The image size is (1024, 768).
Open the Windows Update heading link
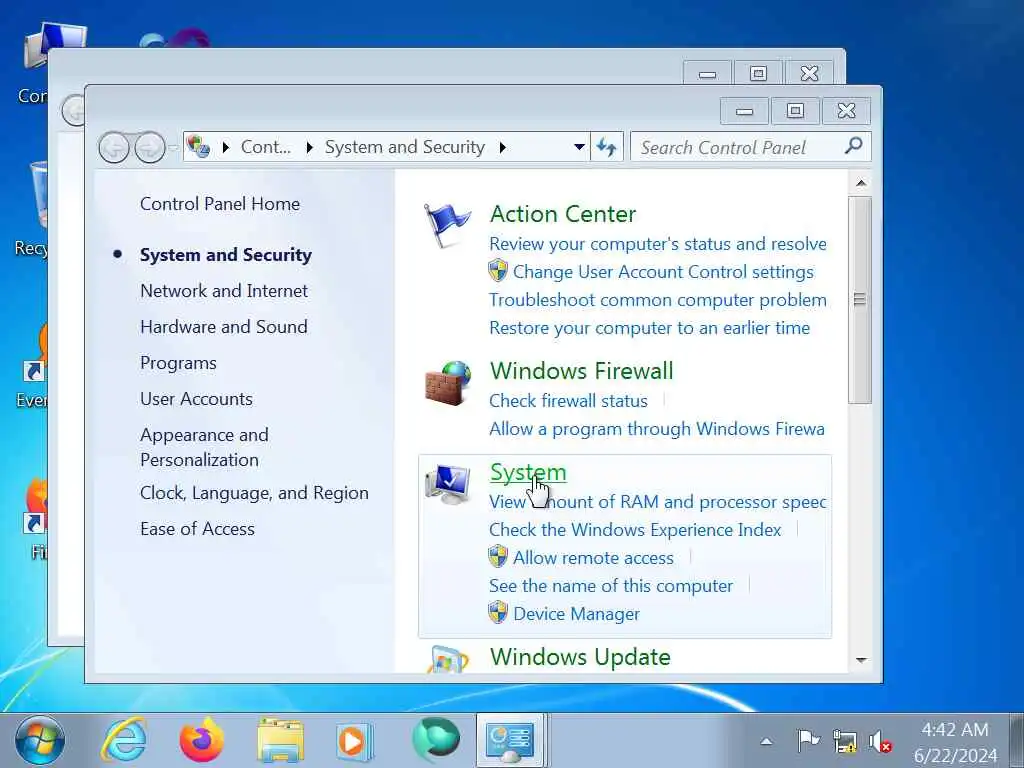coord(581,657)
